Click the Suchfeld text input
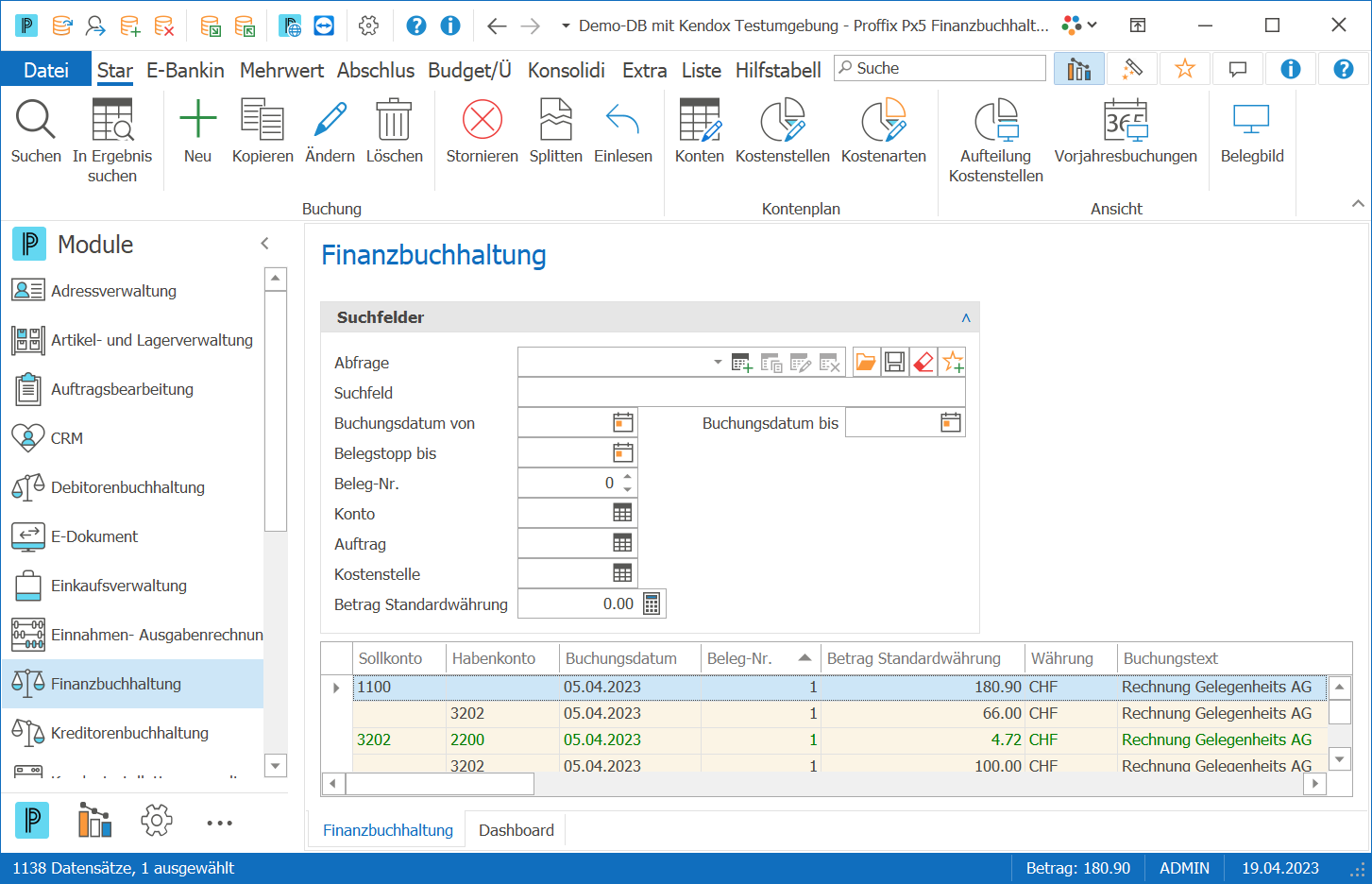1372x884 pixels. 741,393
